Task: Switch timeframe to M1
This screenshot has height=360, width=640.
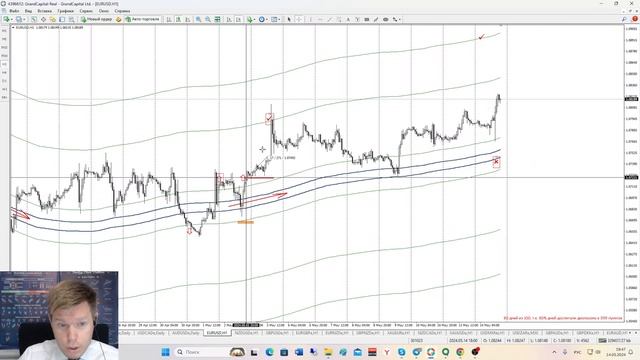Action: (x=4, y=31)
